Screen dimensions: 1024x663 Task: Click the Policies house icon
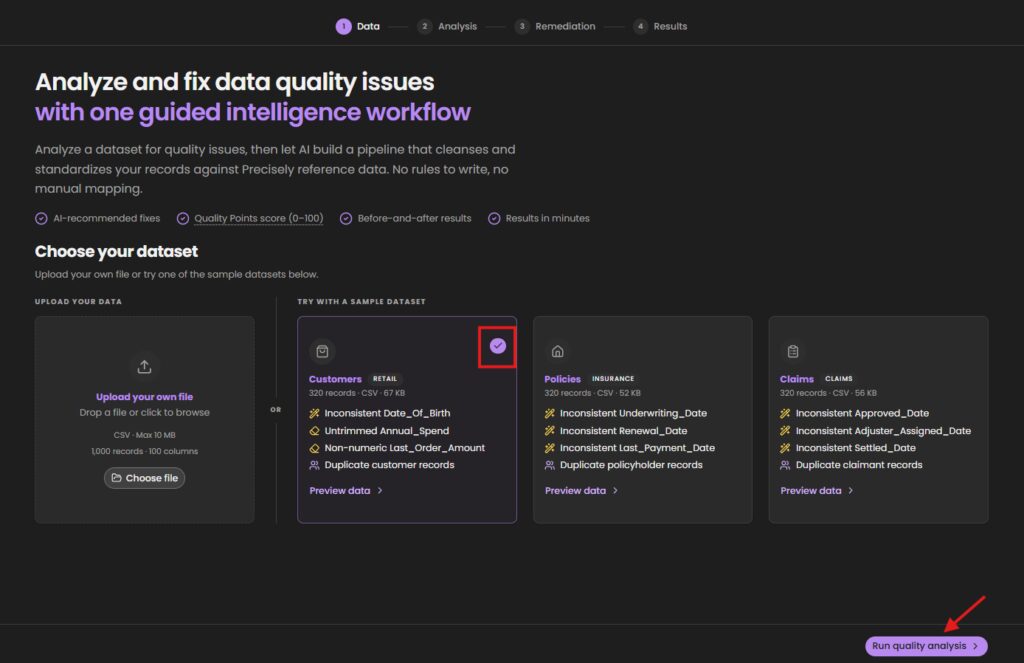click(558, 351)
